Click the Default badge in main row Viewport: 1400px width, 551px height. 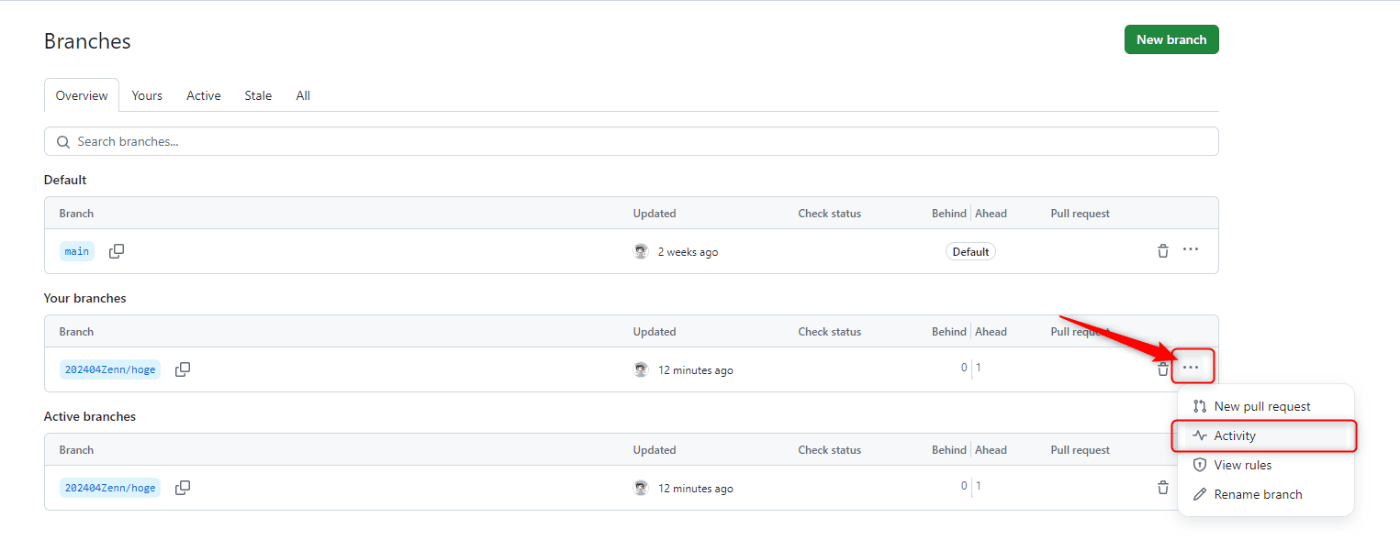click(x=970, y=252)
